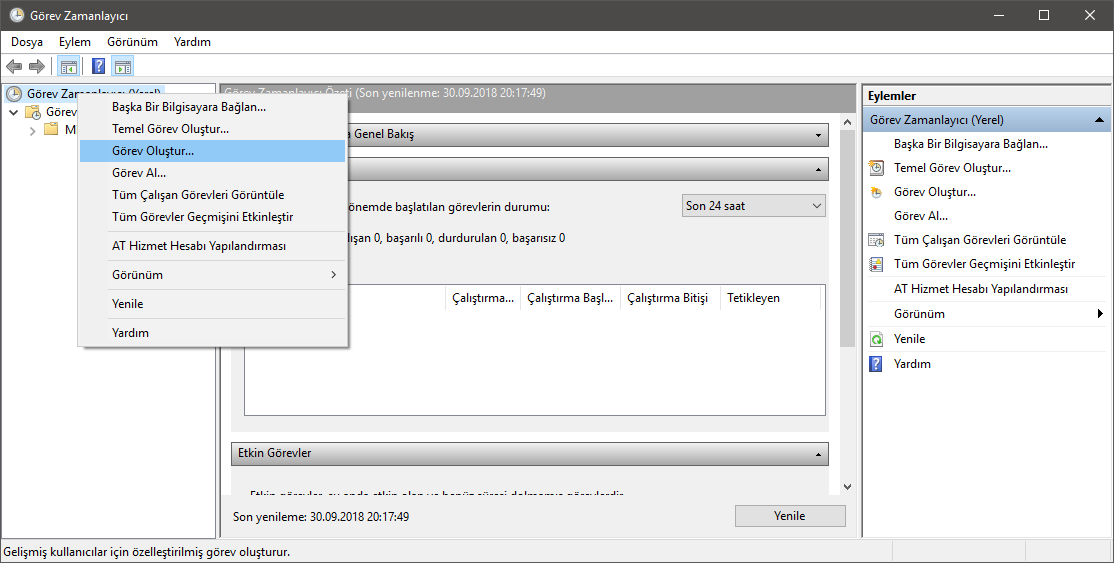Click the Görev Oluştur icon in Eylemler pane
1114x563 pixels.
pos(877,192)
